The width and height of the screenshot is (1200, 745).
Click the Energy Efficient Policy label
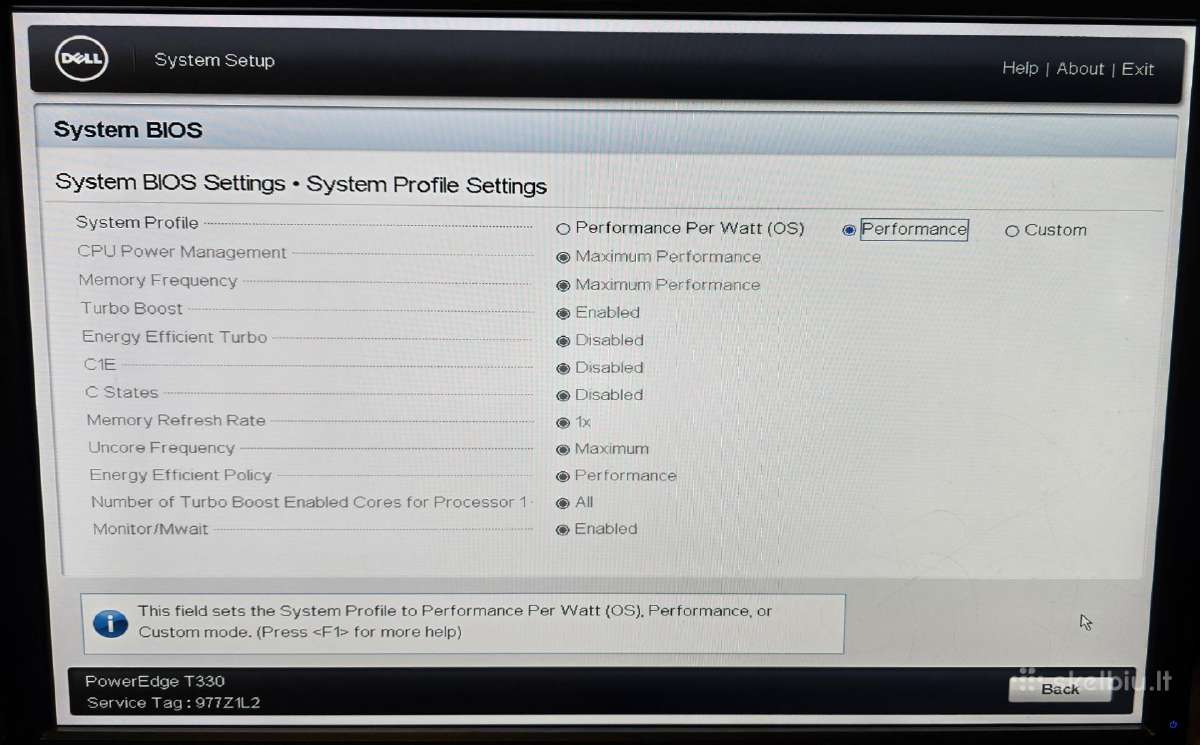pos(181,475)
